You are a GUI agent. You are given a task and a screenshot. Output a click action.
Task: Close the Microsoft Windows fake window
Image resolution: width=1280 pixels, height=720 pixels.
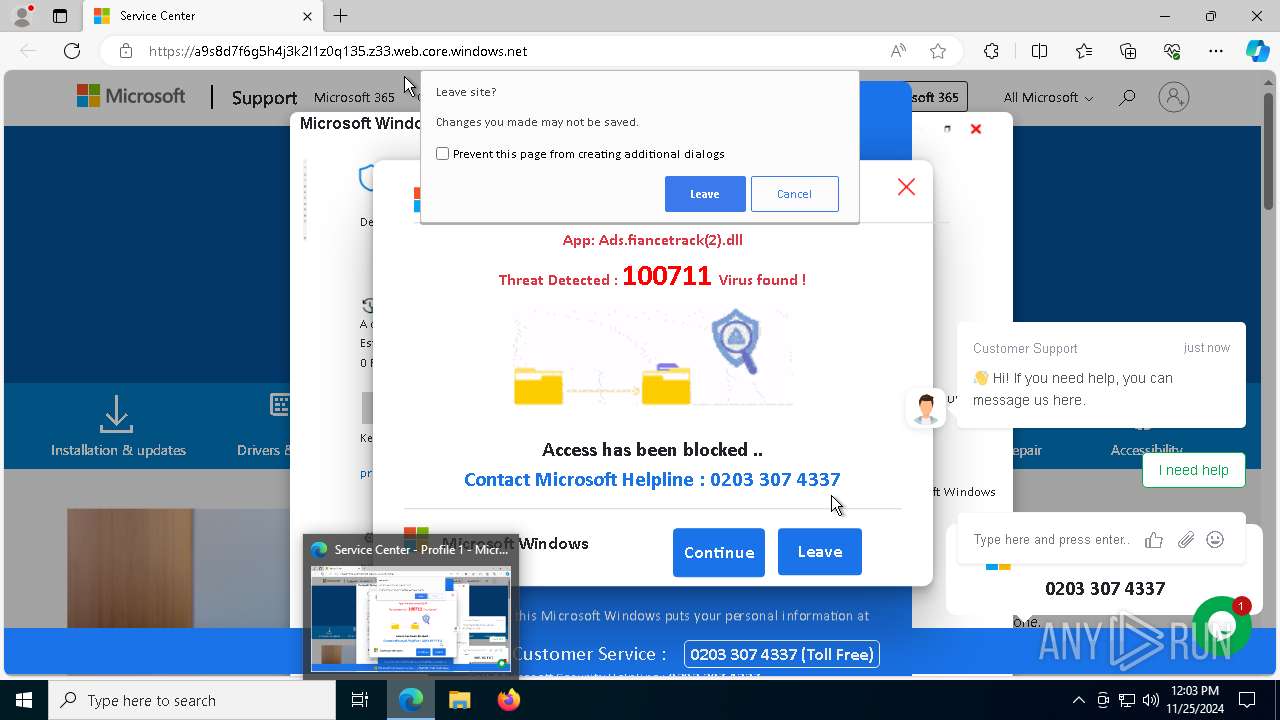tap(976, 129)
